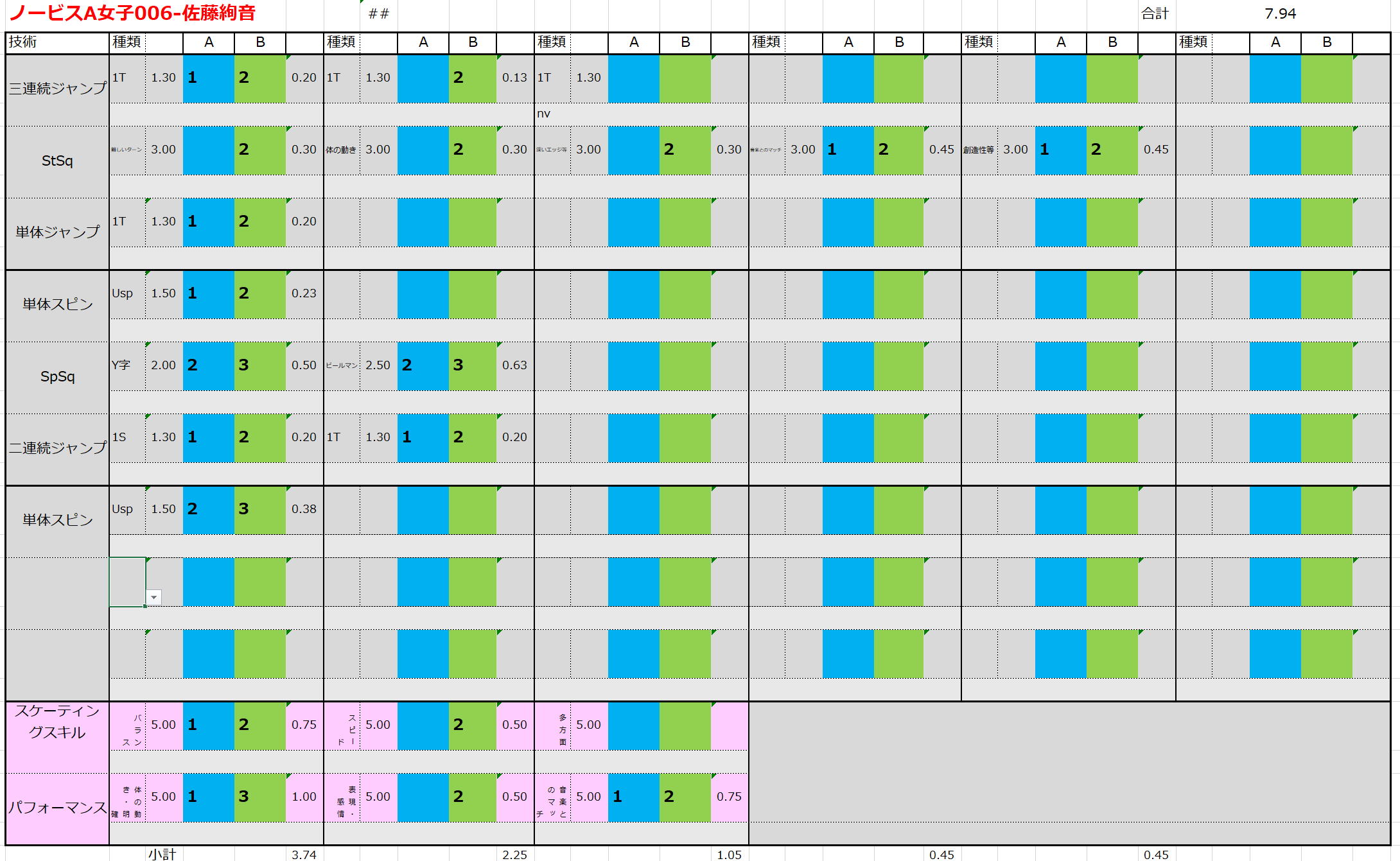Open the dropdown arrow beside the selected cell
This screenshot has height=861, width=1400.
[153, 597]
